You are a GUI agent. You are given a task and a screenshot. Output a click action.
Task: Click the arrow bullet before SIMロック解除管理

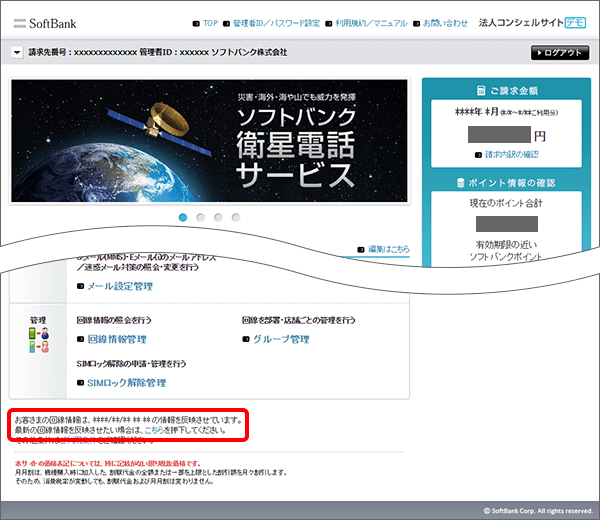[x=80, y=383]
